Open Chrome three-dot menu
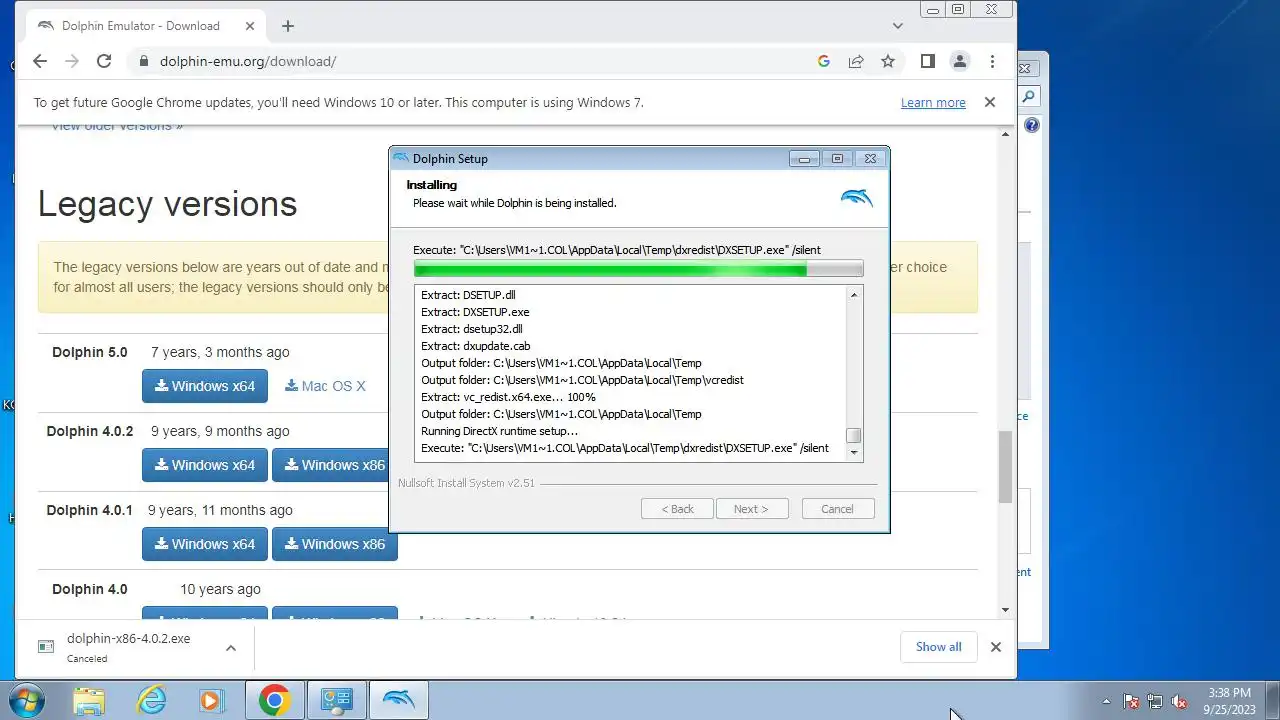The width and height of the screenshot is (1280, 720). 992,61
